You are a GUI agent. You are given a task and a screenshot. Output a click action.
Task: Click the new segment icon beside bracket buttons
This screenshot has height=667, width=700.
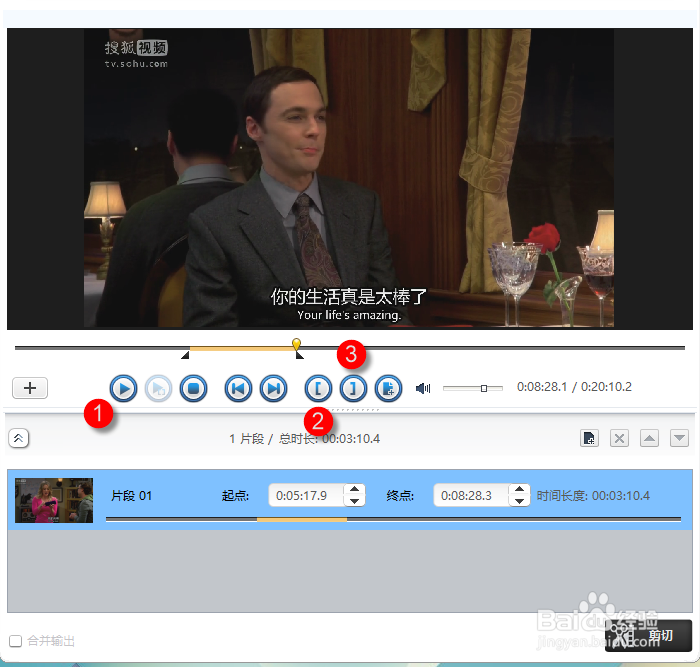[x=388, y=388]
